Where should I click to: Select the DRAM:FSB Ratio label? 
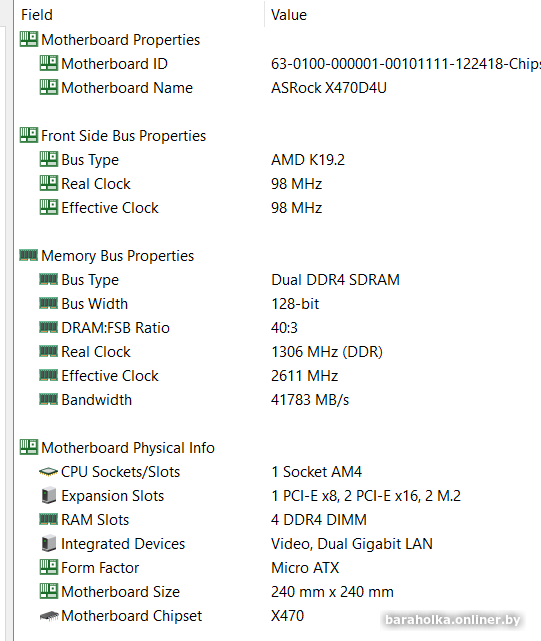(115, 328)
